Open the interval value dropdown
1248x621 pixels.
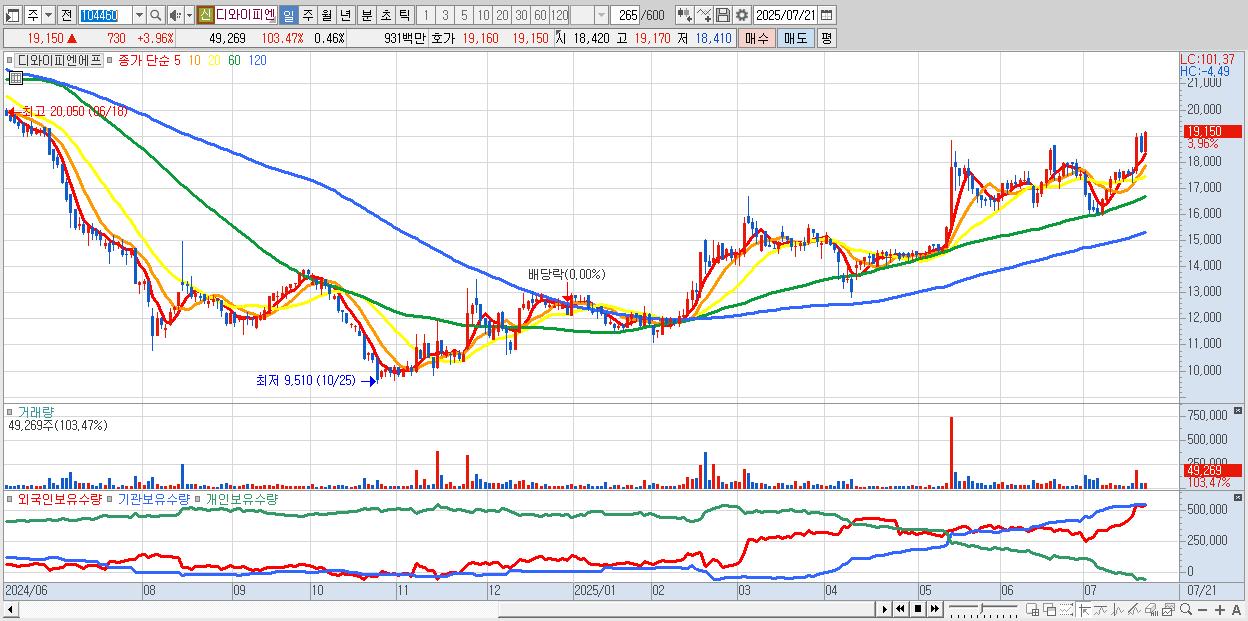(601, 15)
